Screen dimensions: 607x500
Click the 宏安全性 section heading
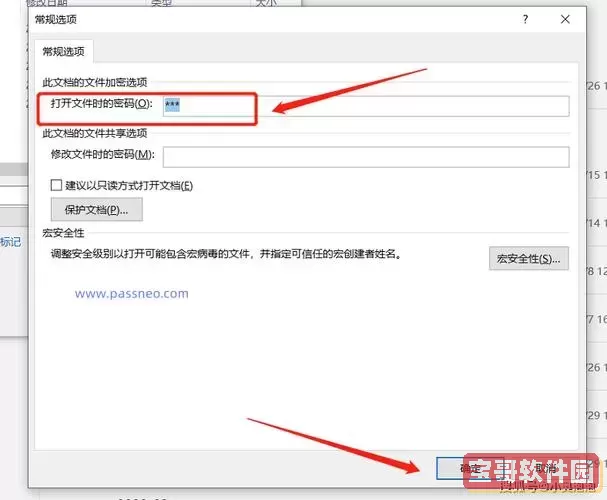[63, 233]
